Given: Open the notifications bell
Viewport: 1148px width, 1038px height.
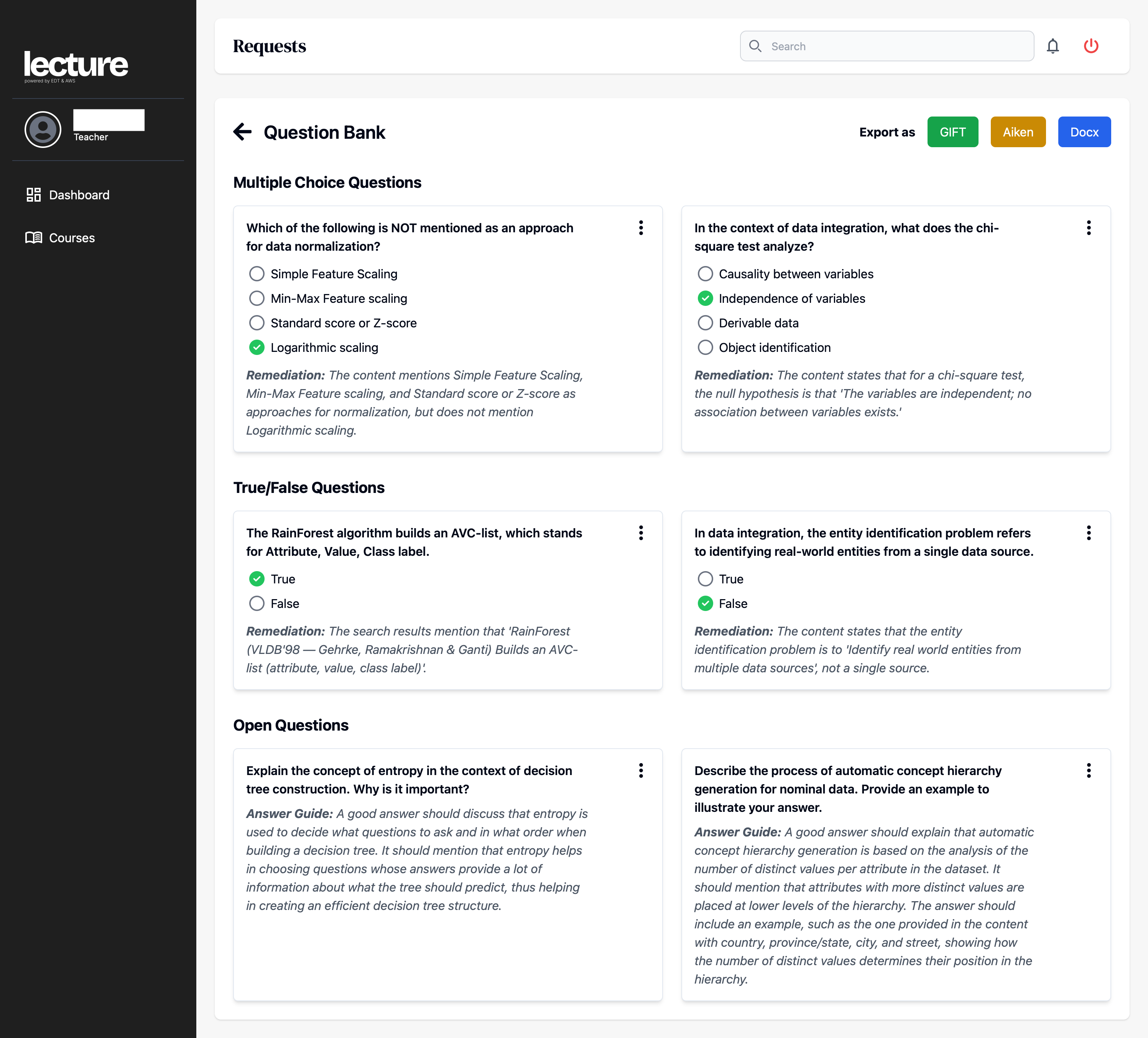Looking at the screenshot, I should click(1052, 46).
